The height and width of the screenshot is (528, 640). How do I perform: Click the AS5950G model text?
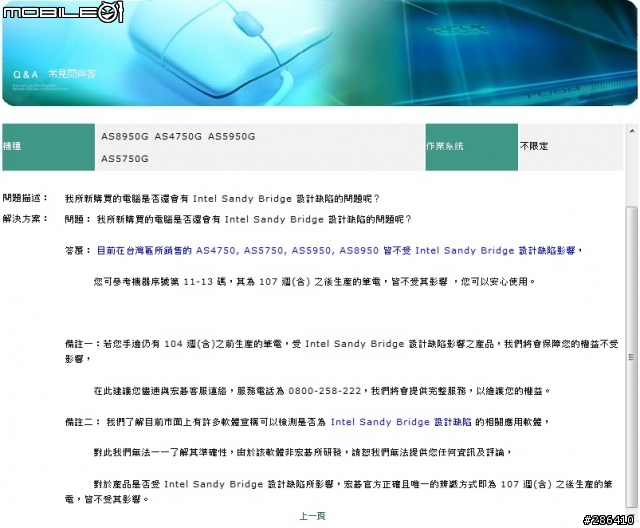[231, 137]
